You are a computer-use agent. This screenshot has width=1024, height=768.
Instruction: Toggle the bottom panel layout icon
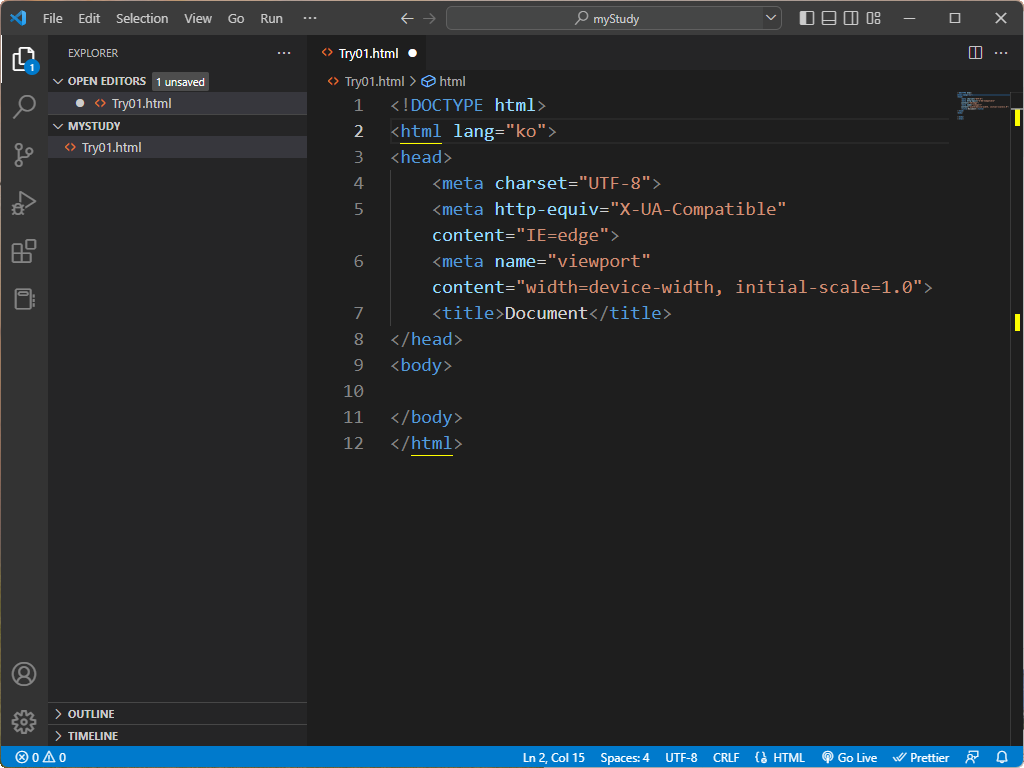pos(829,18)
